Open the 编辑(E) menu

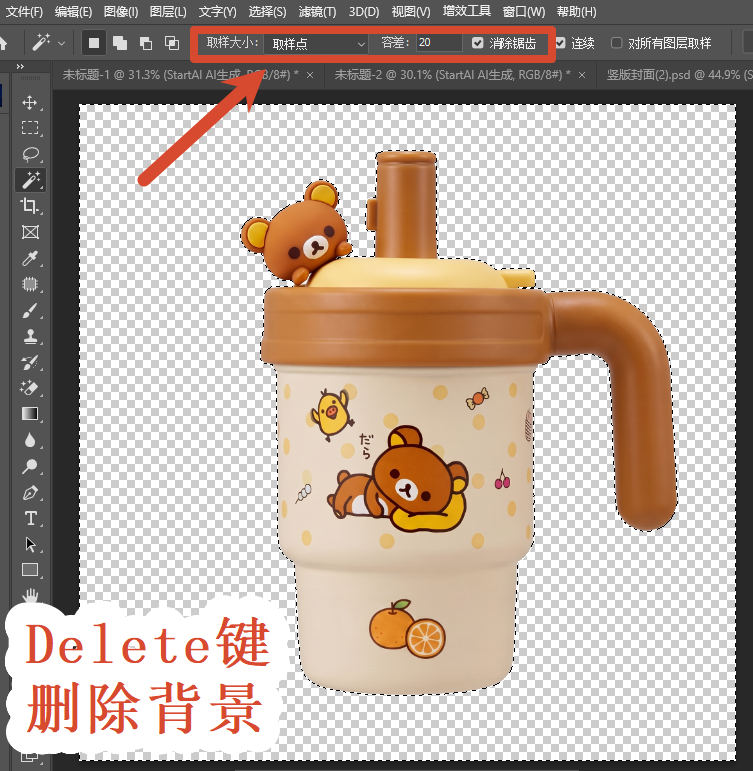point(73,11)
